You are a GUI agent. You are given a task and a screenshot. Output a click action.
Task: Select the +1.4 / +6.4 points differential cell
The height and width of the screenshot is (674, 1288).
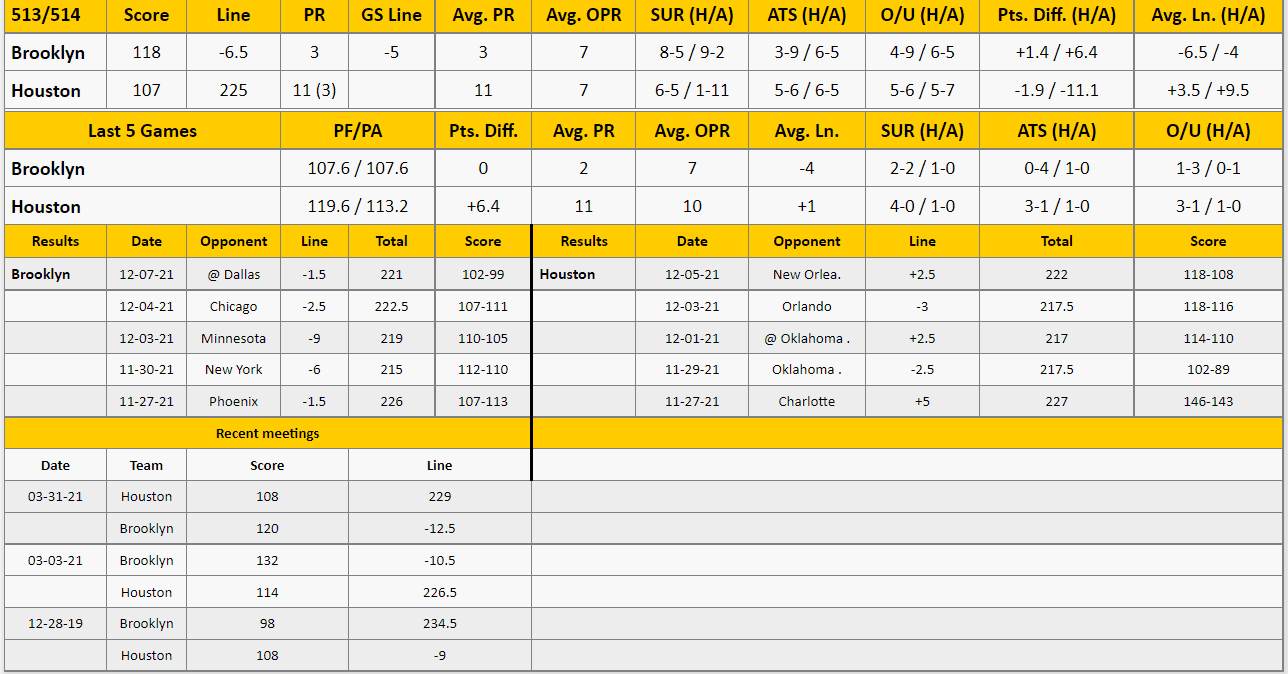tap(1056, 52)
